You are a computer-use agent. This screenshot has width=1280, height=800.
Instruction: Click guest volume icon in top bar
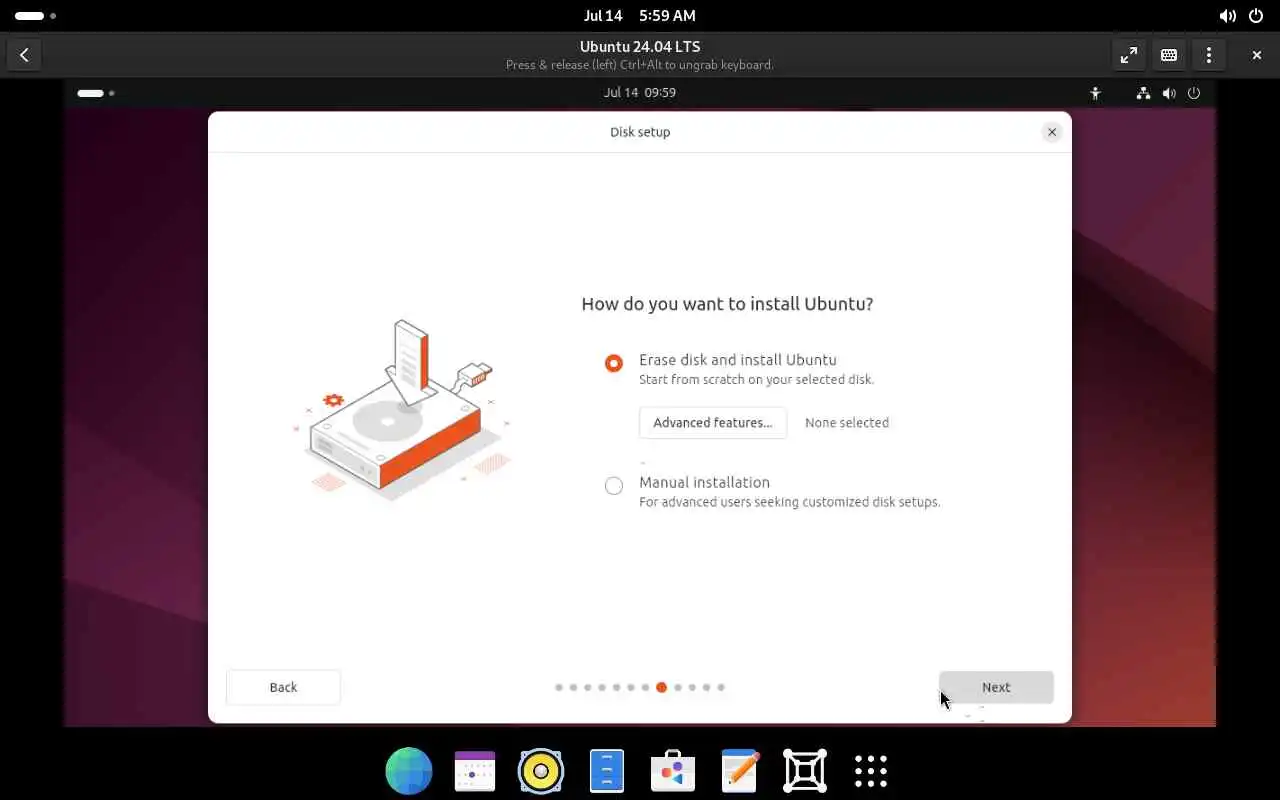(1169, 93)
